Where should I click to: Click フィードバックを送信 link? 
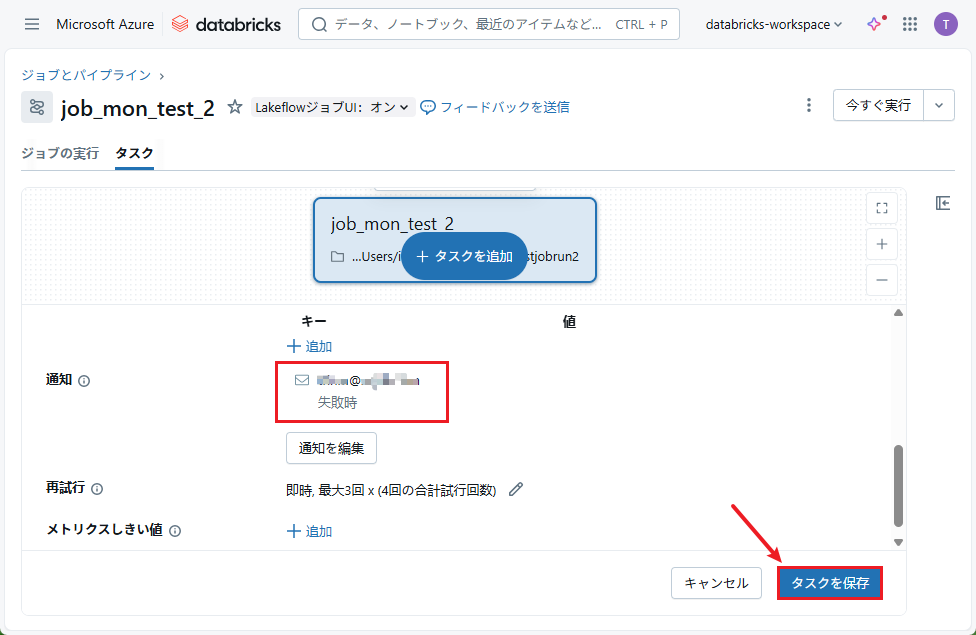point(495,107)
